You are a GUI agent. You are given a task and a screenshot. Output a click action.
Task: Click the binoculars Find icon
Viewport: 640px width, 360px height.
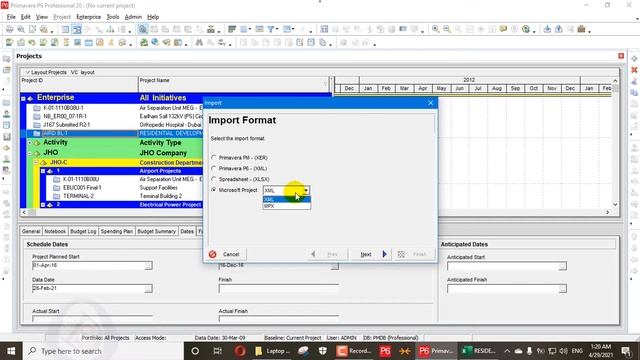tap(199, 42)
